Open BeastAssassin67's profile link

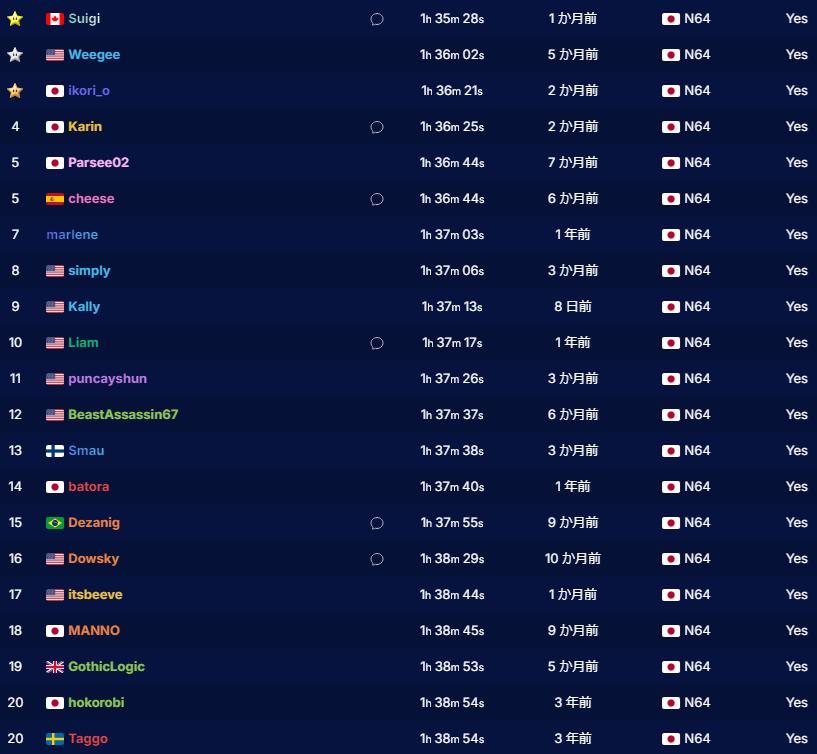pos(123,415)
